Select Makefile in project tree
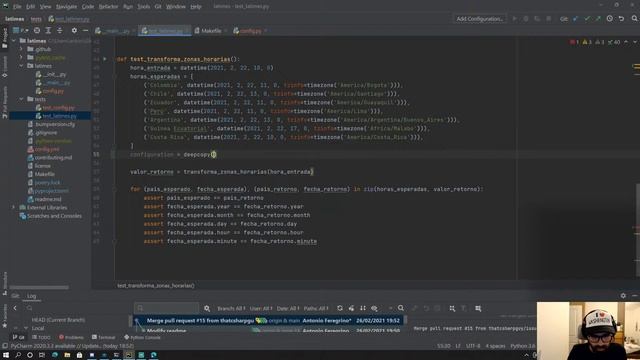Image resolution: width=640 pixels, height=360 pixels. coord(44,174)
